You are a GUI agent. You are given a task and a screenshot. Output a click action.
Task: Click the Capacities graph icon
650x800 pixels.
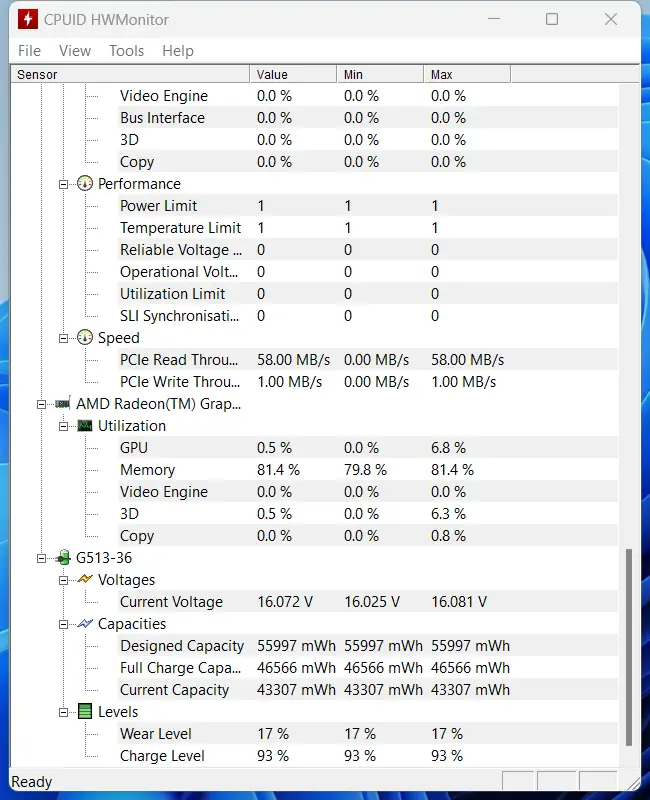[x=85, y=624]
